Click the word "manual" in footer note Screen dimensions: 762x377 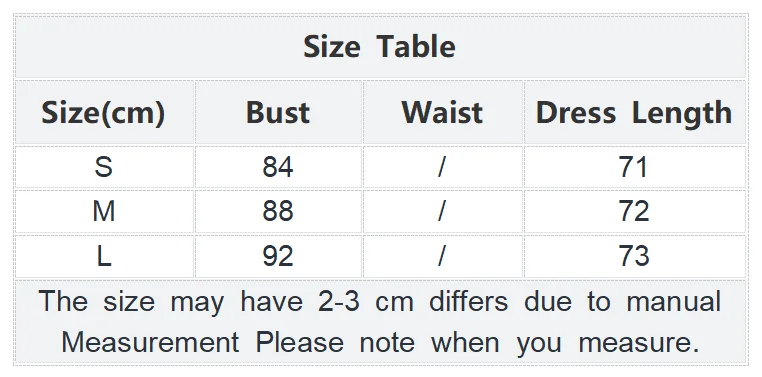[x=674, y=301]
